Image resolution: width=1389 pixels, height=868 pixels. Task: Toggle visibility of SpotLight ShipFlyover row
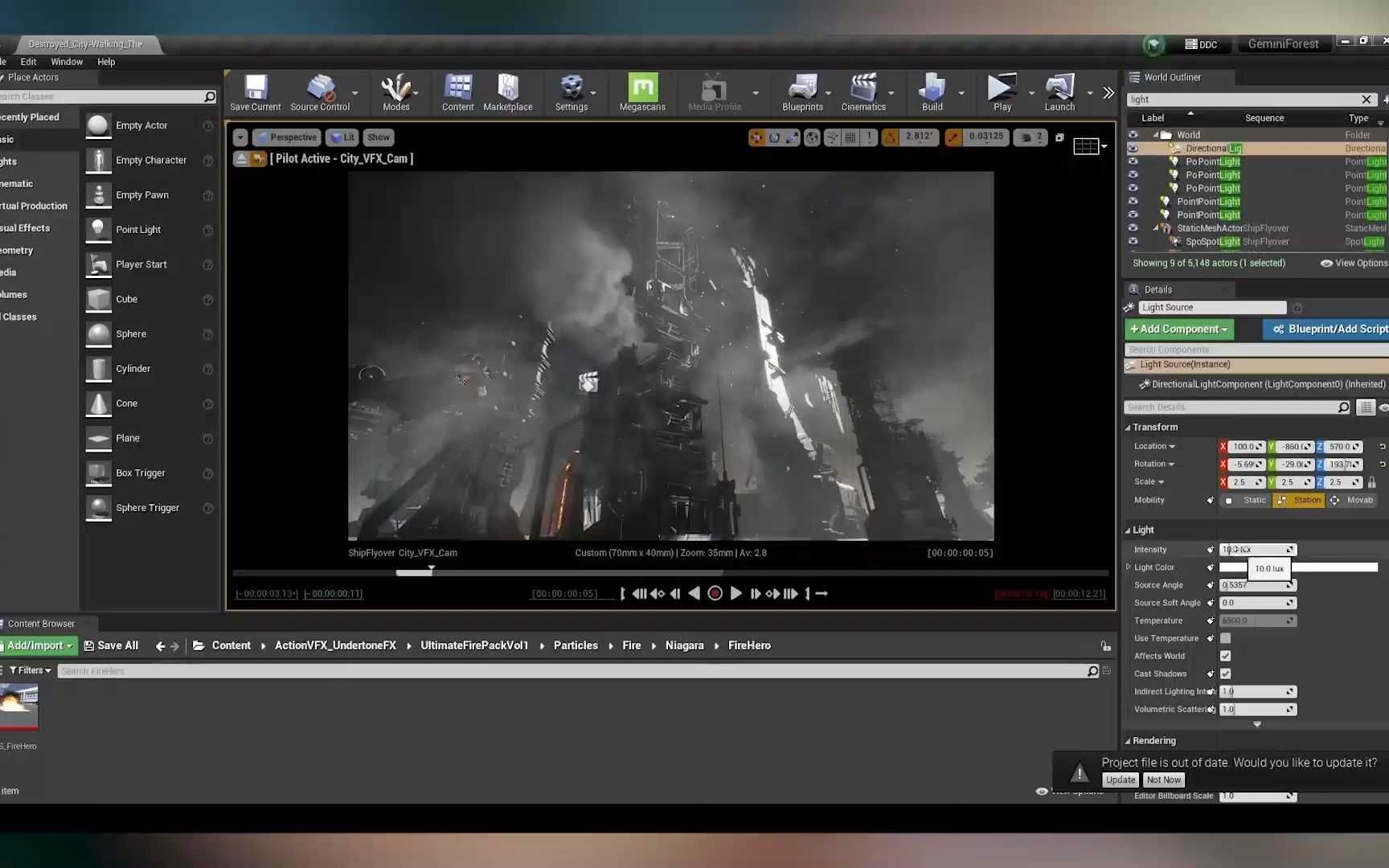(x=1133, y=241)
